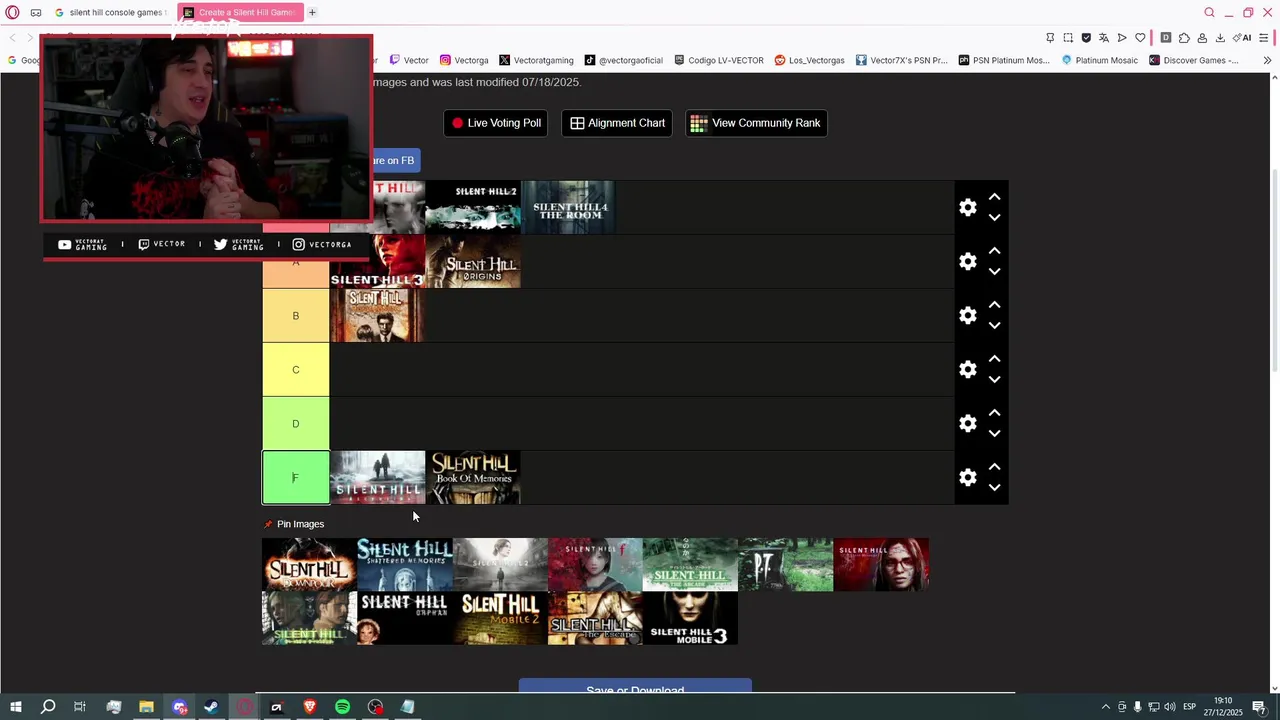The image size is (1280, 720).
Task: Select the Silent Hill 2 thumbnail in top tier
Action: (x=473, y=207)
